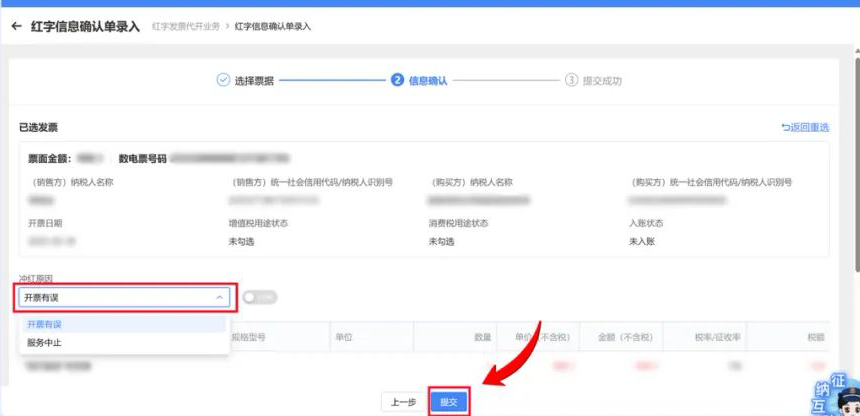Open the 红字发票代开业务 breadcrumb link
This screenshot has height=416, width=860.
(185, 26)
